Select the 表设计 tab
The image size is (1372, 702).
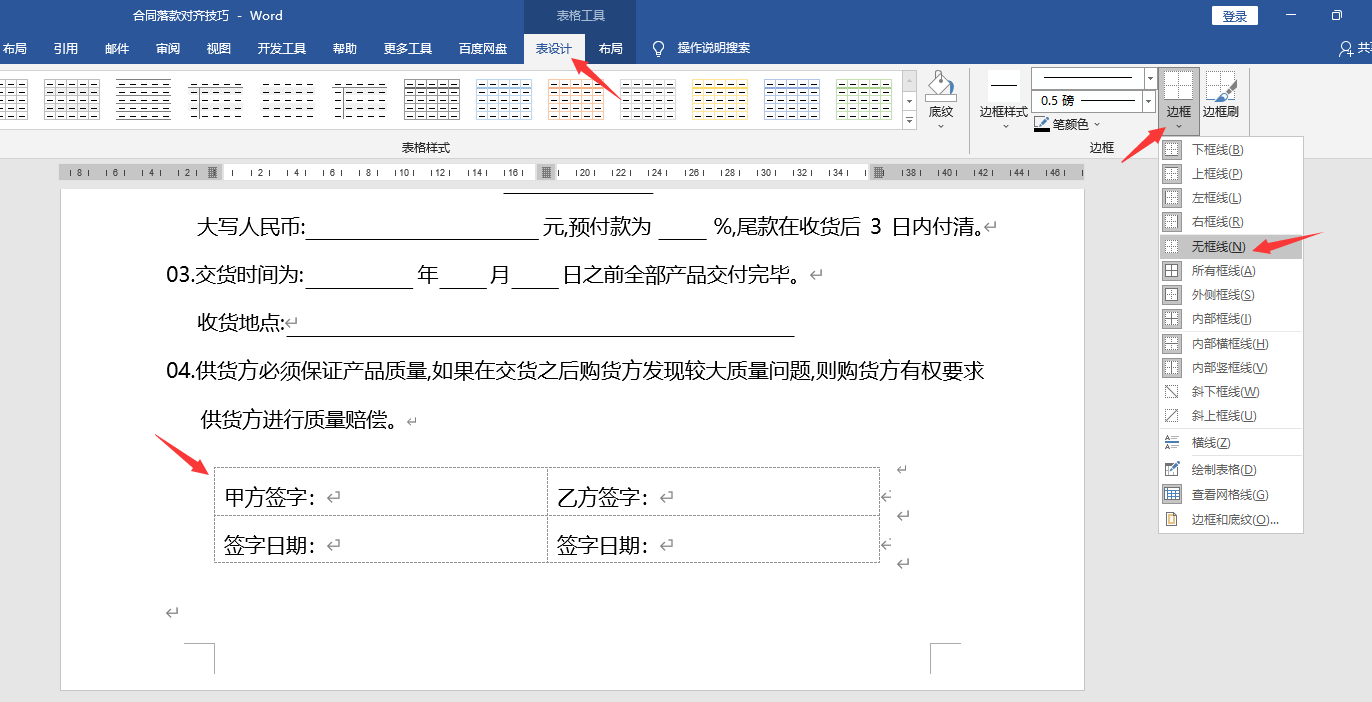pos(554,48)
